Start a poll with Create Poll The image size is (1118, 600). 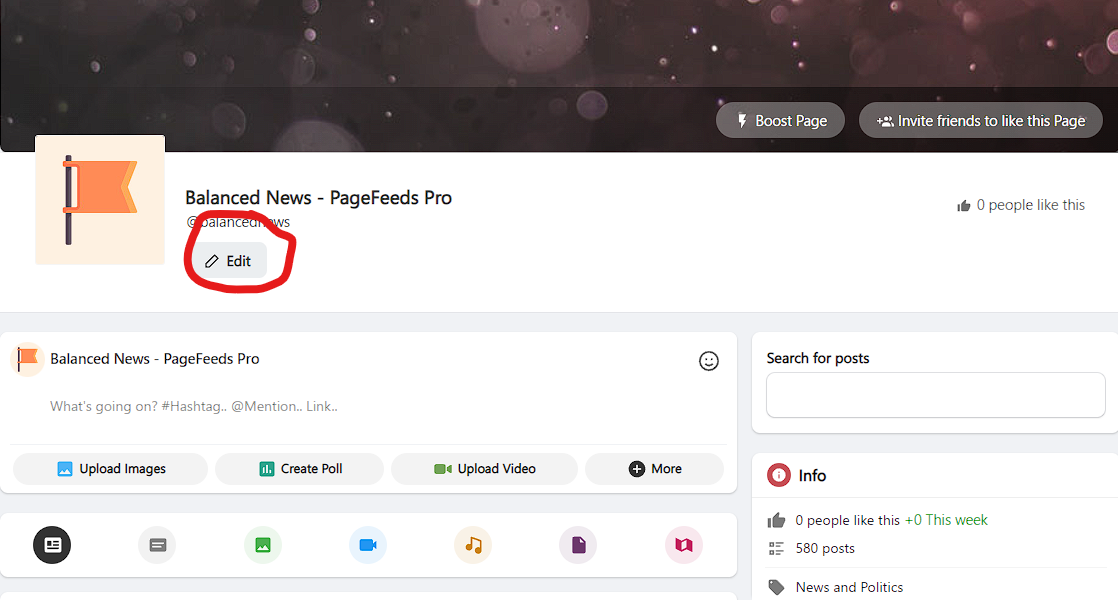(299, 469)
